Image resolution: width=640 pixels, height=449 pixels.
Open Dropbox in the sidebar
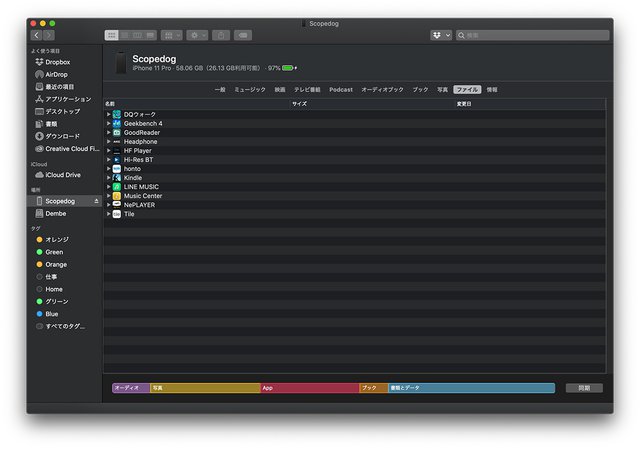[58, 62]
